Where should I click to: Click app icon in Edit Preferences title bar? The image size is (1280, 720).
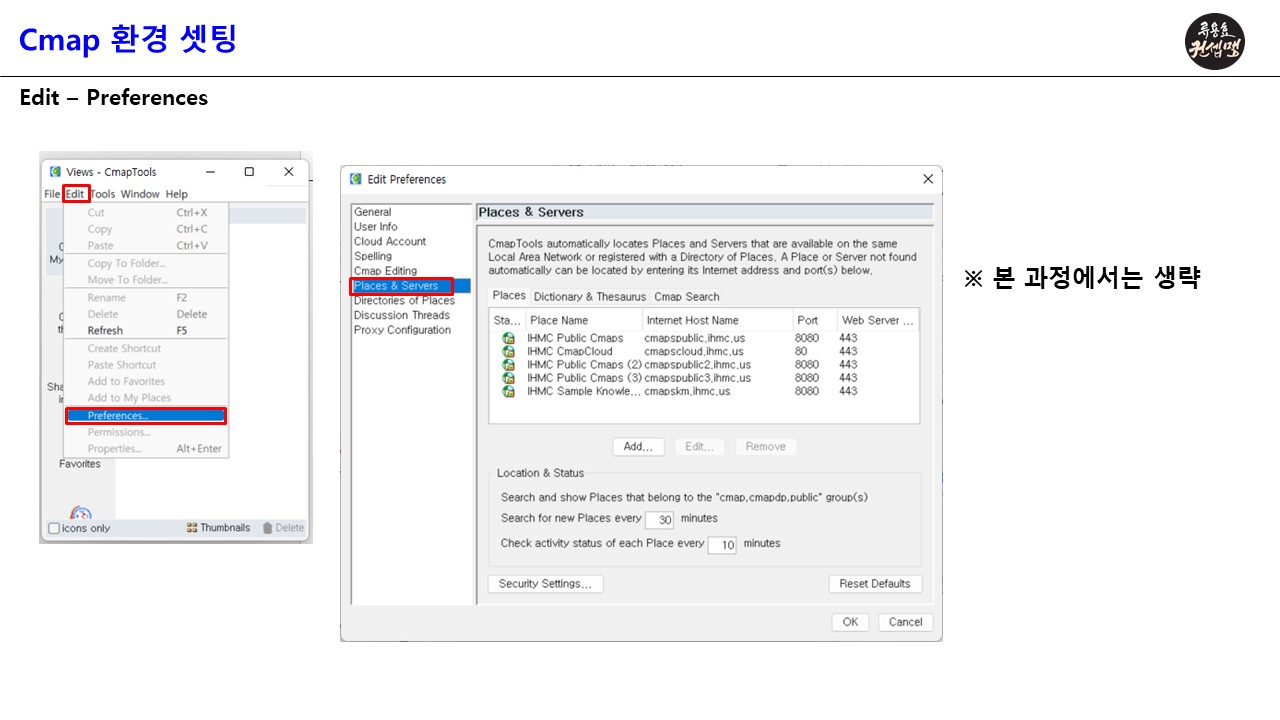pyautogui.click(x=356, y=179)
